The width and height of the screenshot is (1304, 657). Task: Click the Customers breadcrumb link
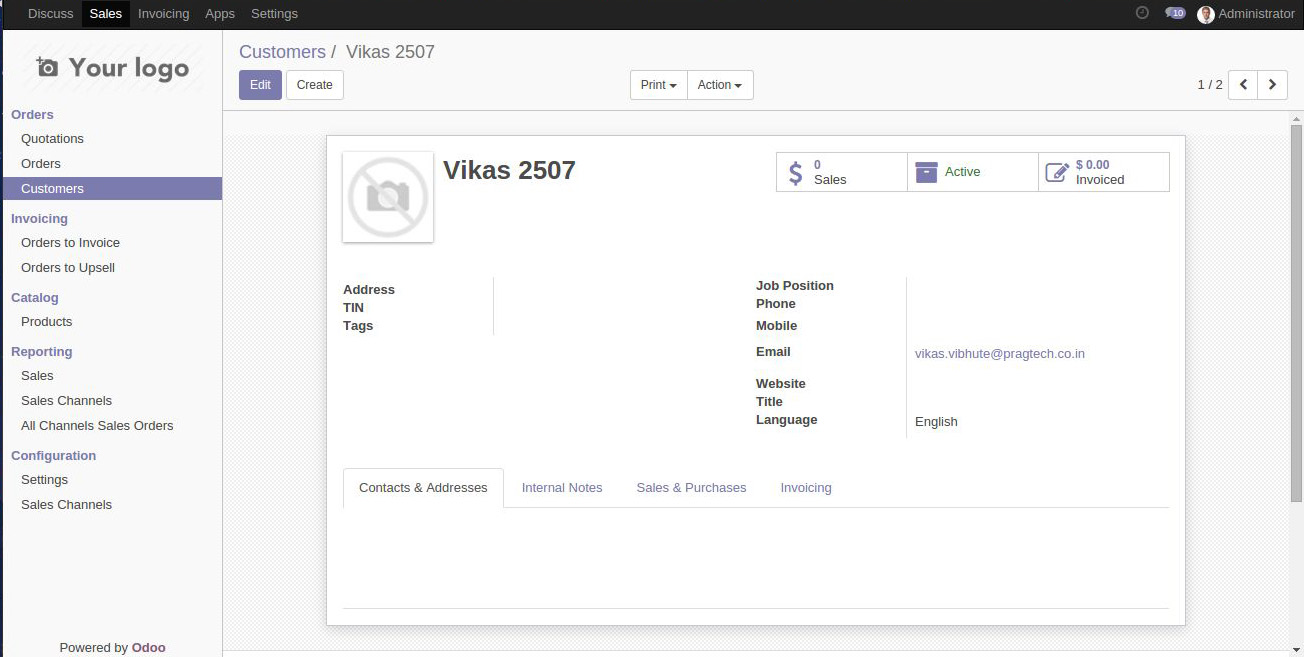point(282,52)
